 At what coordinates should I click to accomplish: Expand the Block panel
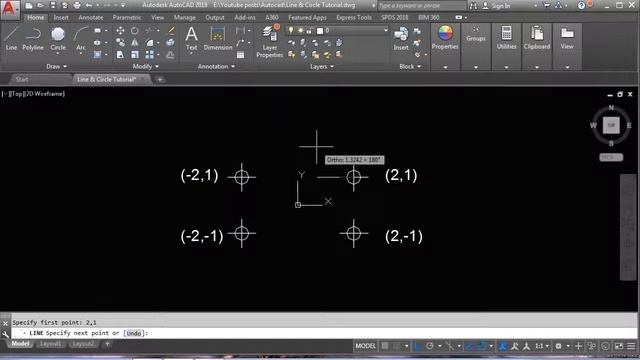[410, 66]
